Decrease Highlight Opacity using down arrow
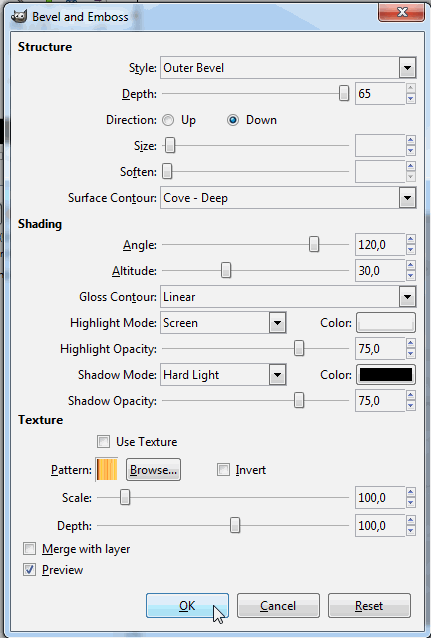 tap(411, 354)
